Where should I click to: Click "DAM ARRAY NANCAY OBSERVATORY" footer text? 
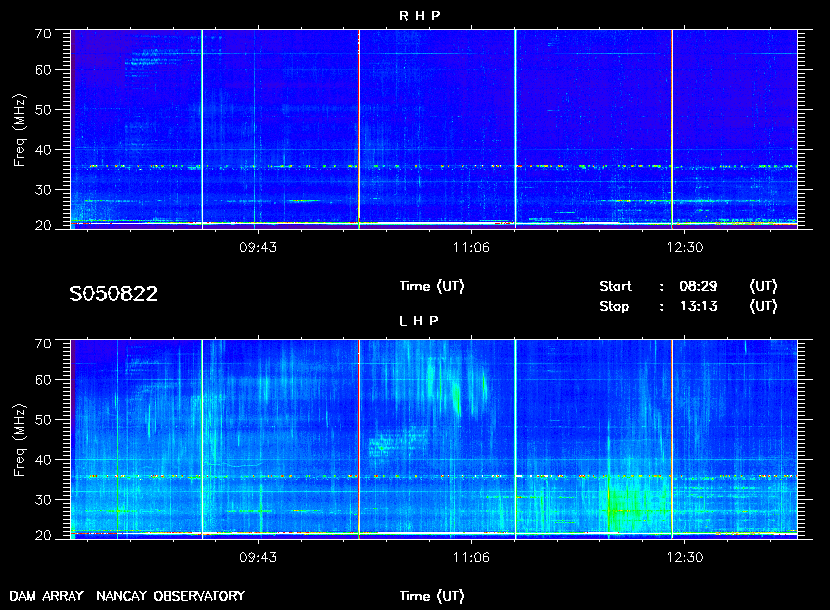[x=127, y=596]
